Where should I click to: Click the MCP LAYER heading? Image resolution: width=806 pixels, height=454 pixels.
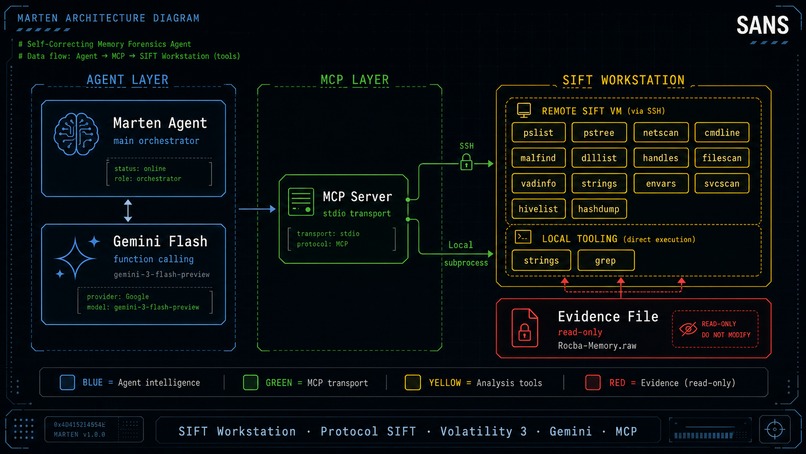[355, 80]
